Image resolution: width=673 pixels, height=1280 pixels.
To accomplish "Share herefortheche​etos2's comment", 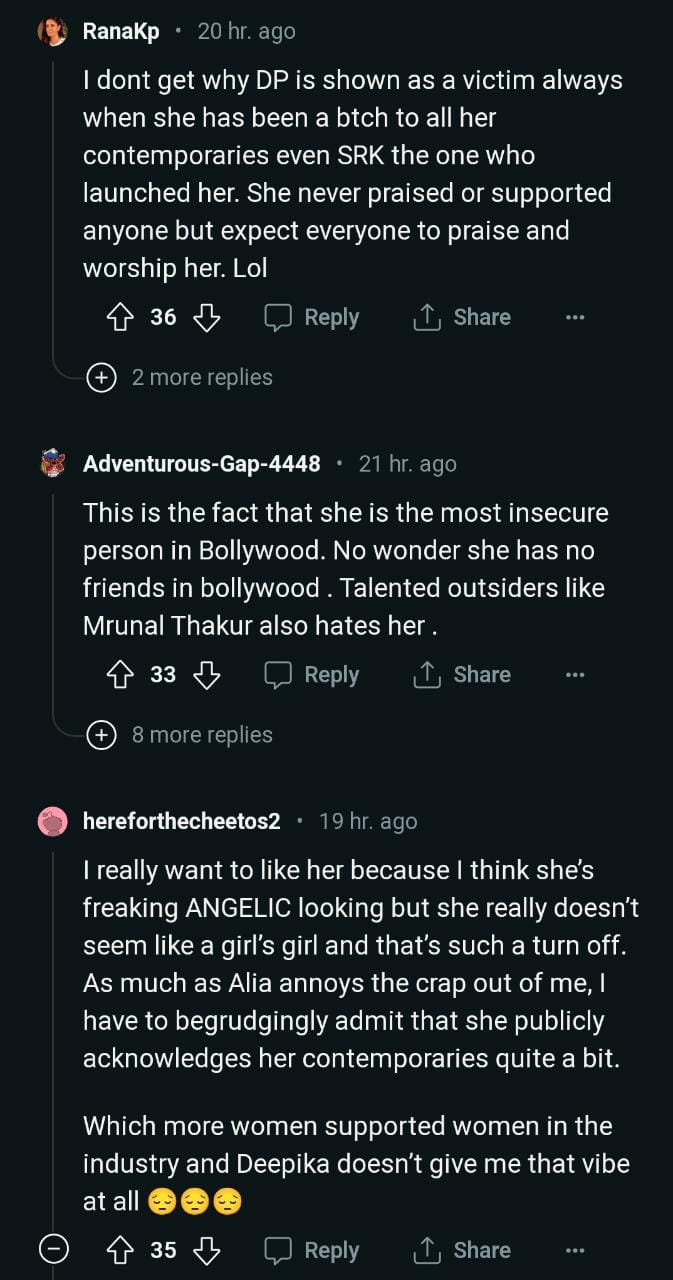I will pyautogui.click(x=462, y=1251).
